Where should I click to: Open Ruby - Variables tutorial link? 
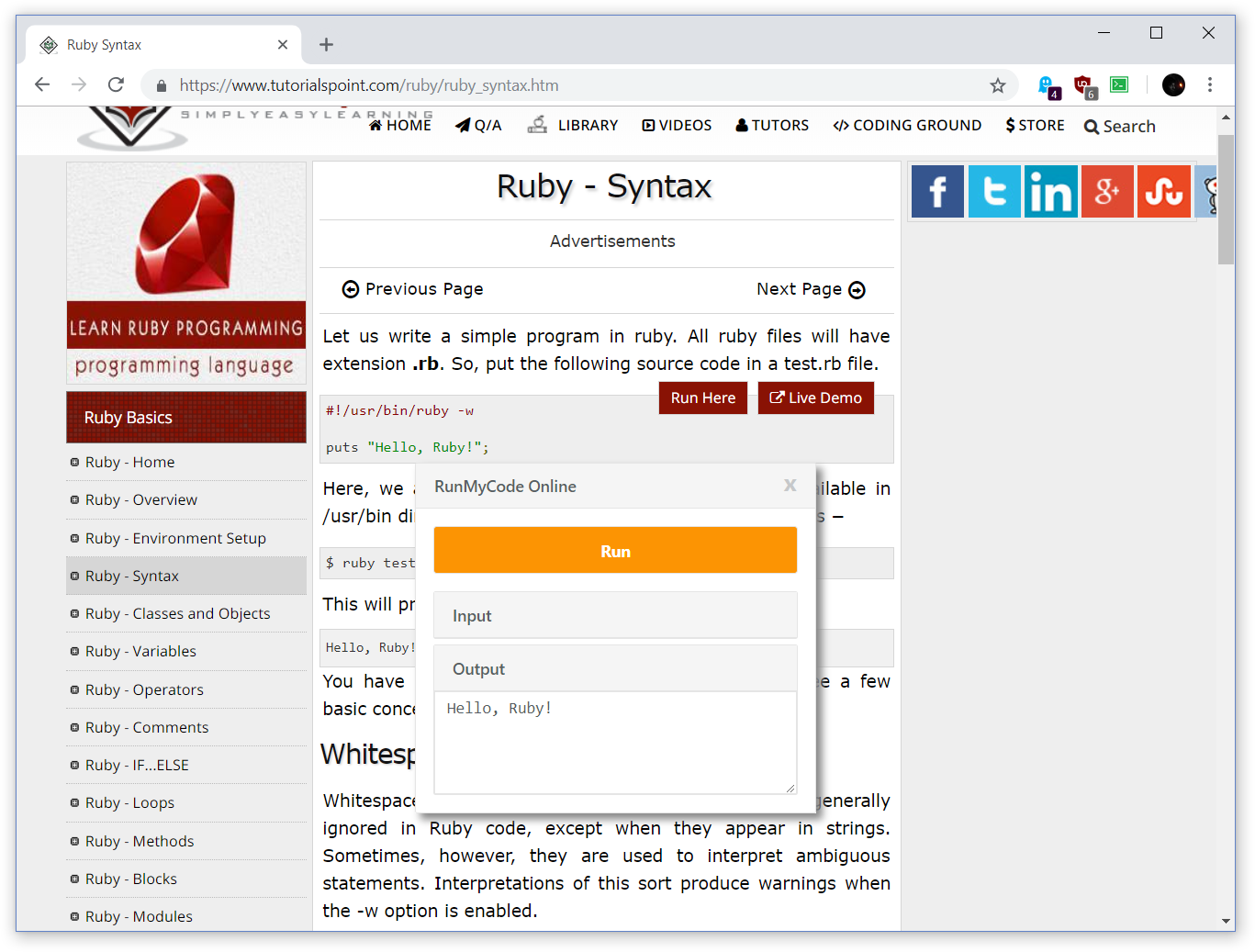coord(140,651)
